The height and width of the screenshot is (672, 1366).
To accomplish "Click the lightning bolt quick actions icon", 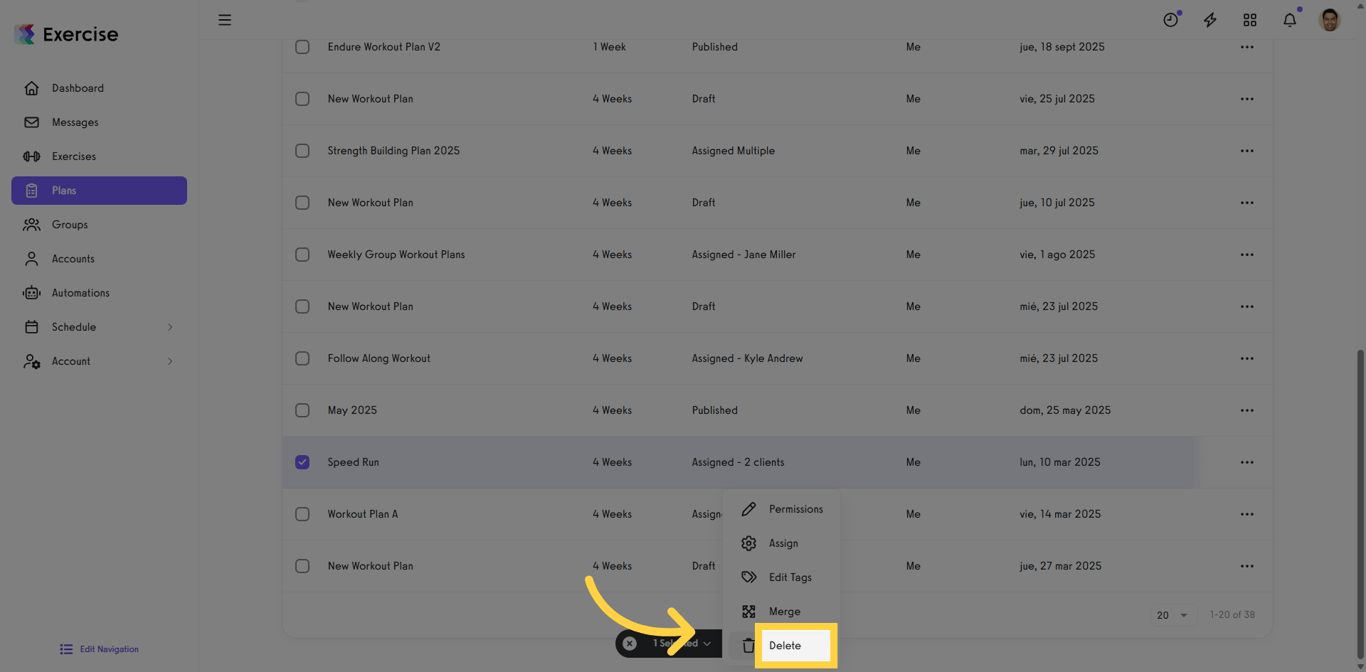I will [1210, 20].
